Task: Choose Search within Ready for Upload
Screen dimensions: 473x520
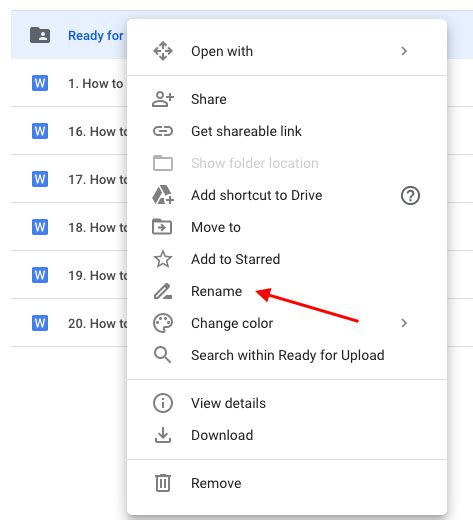Action: tap(287, 355)
